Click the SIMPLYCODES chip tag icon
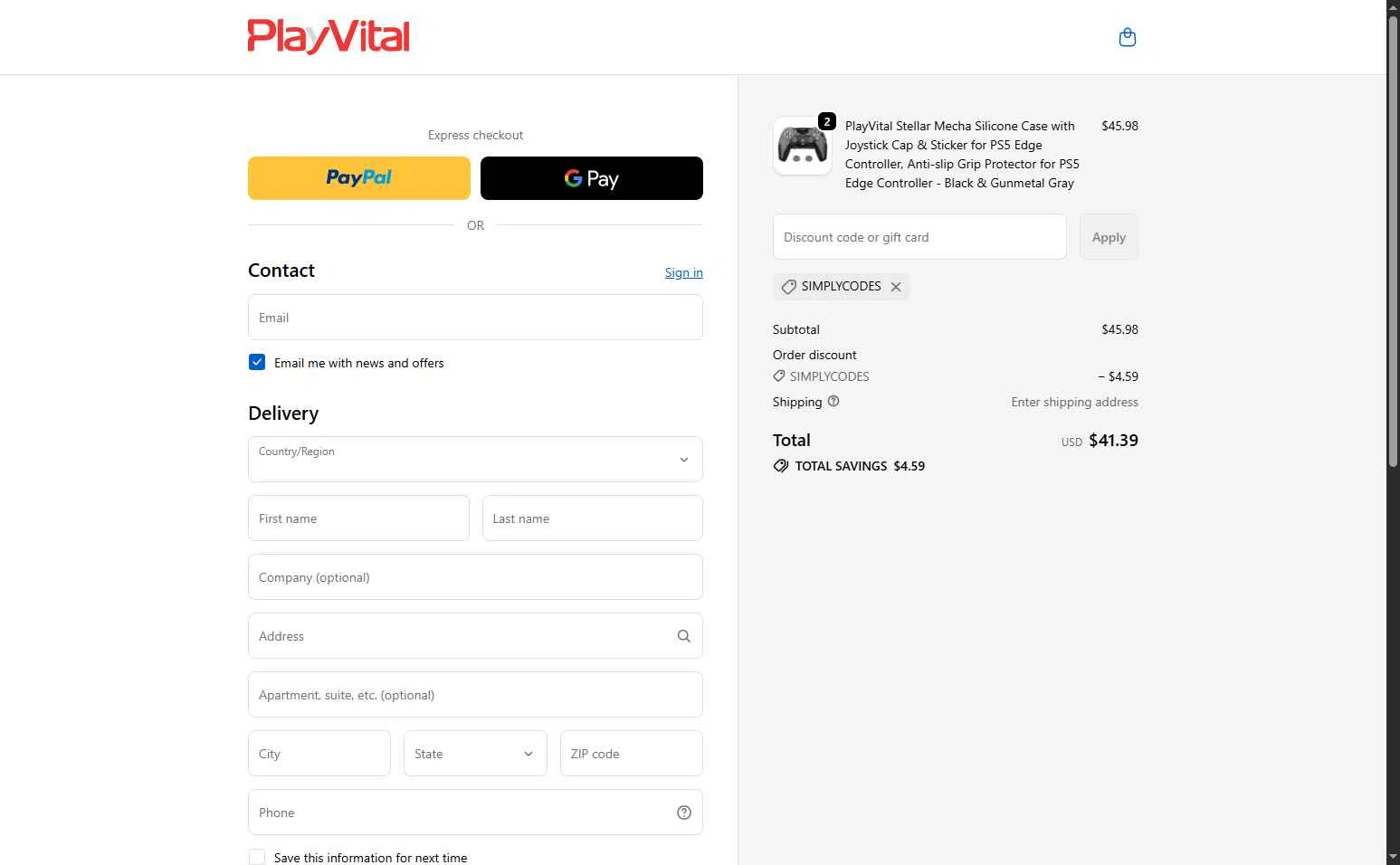The image size is (1400, 865). (x=788, y=287)
